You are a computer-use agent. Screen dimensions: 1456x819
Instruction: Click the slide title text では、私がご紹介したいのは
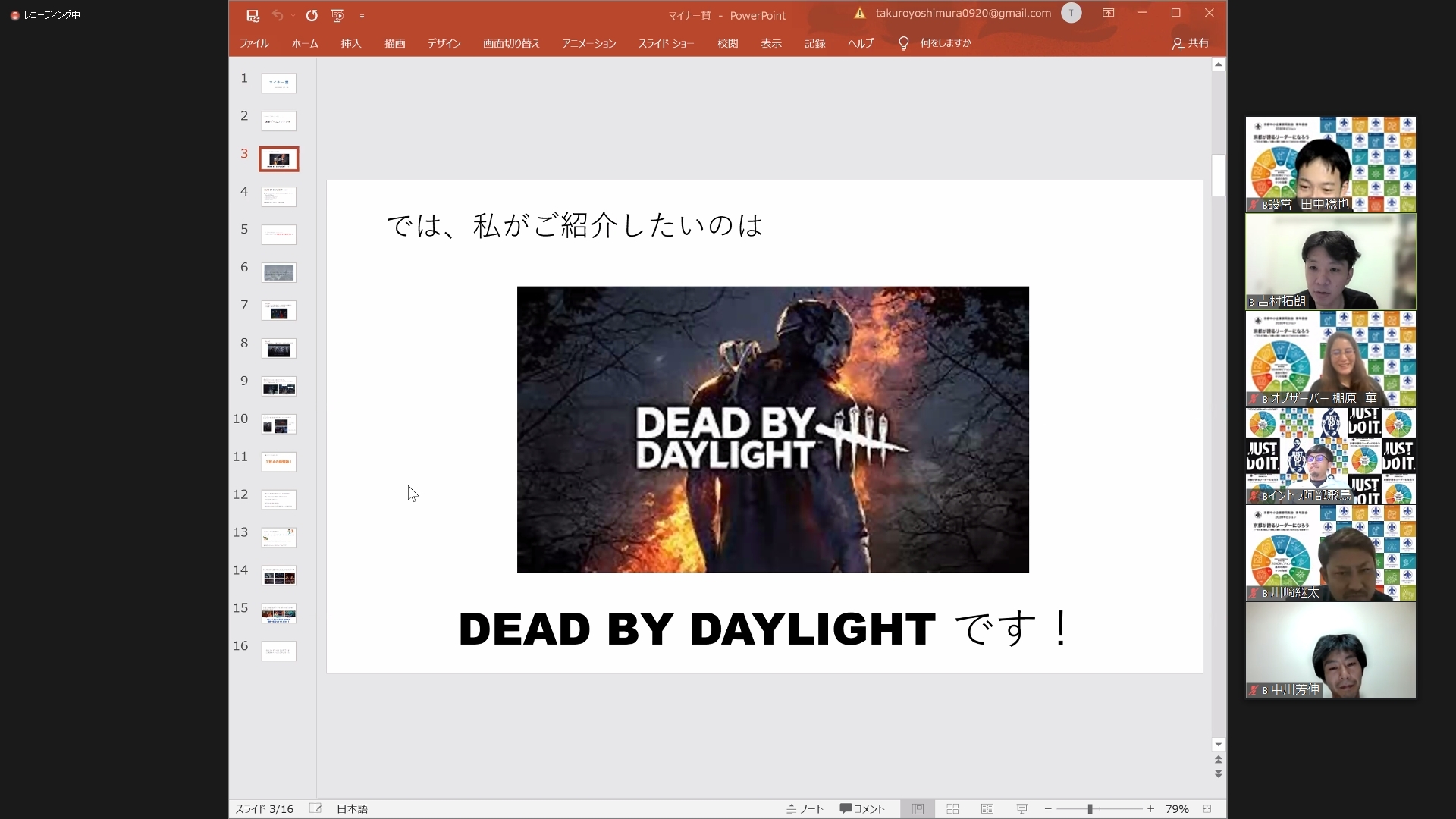click(575, 225)
